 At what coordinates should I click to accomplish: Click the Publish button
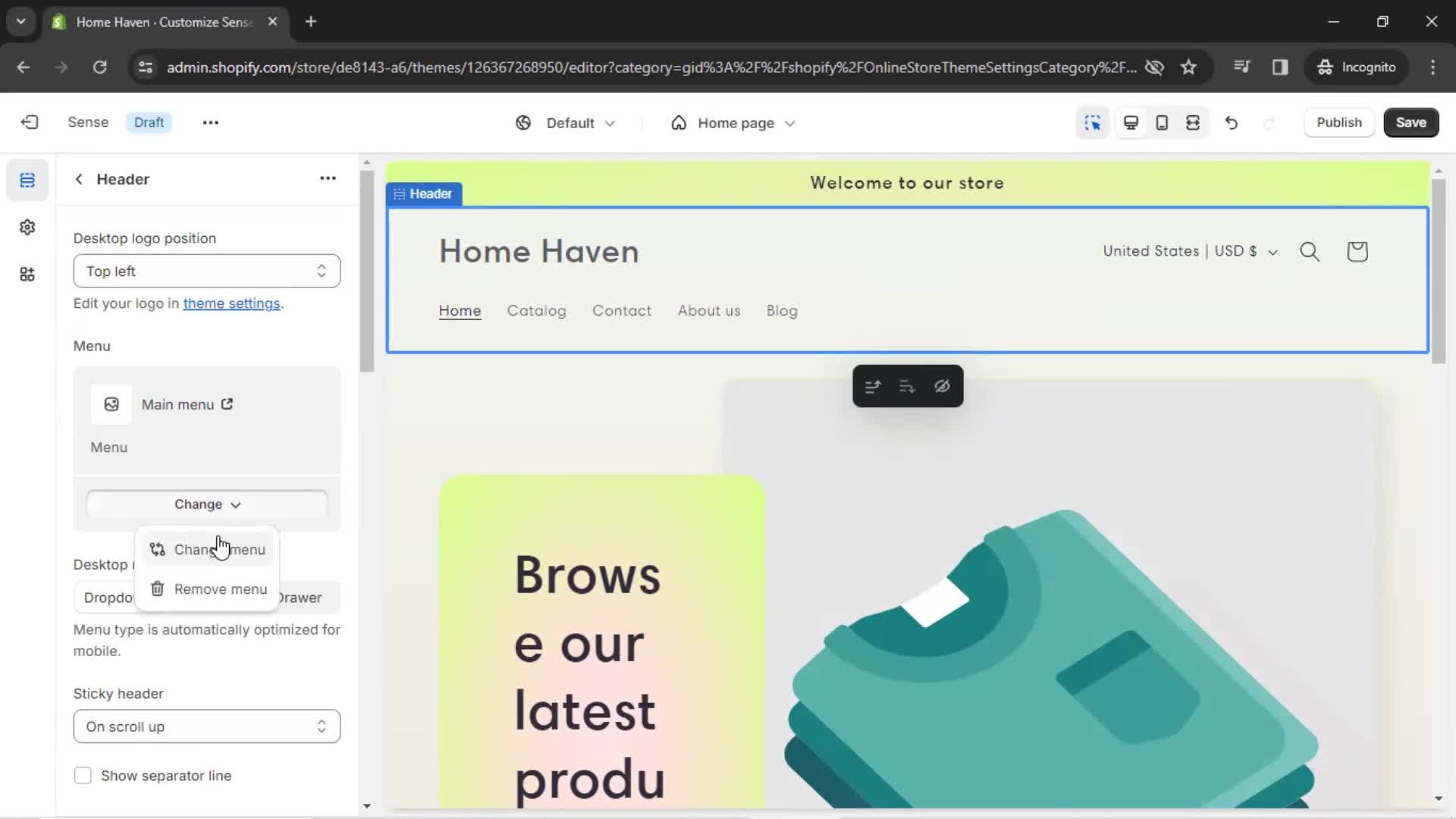[1339, 122]
